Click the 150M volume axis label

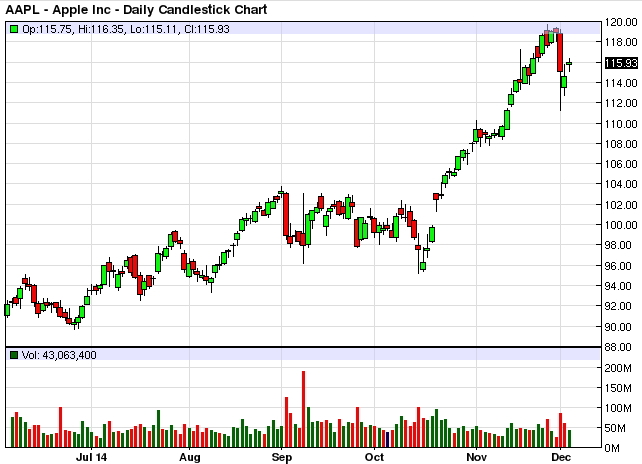(618, 388)
